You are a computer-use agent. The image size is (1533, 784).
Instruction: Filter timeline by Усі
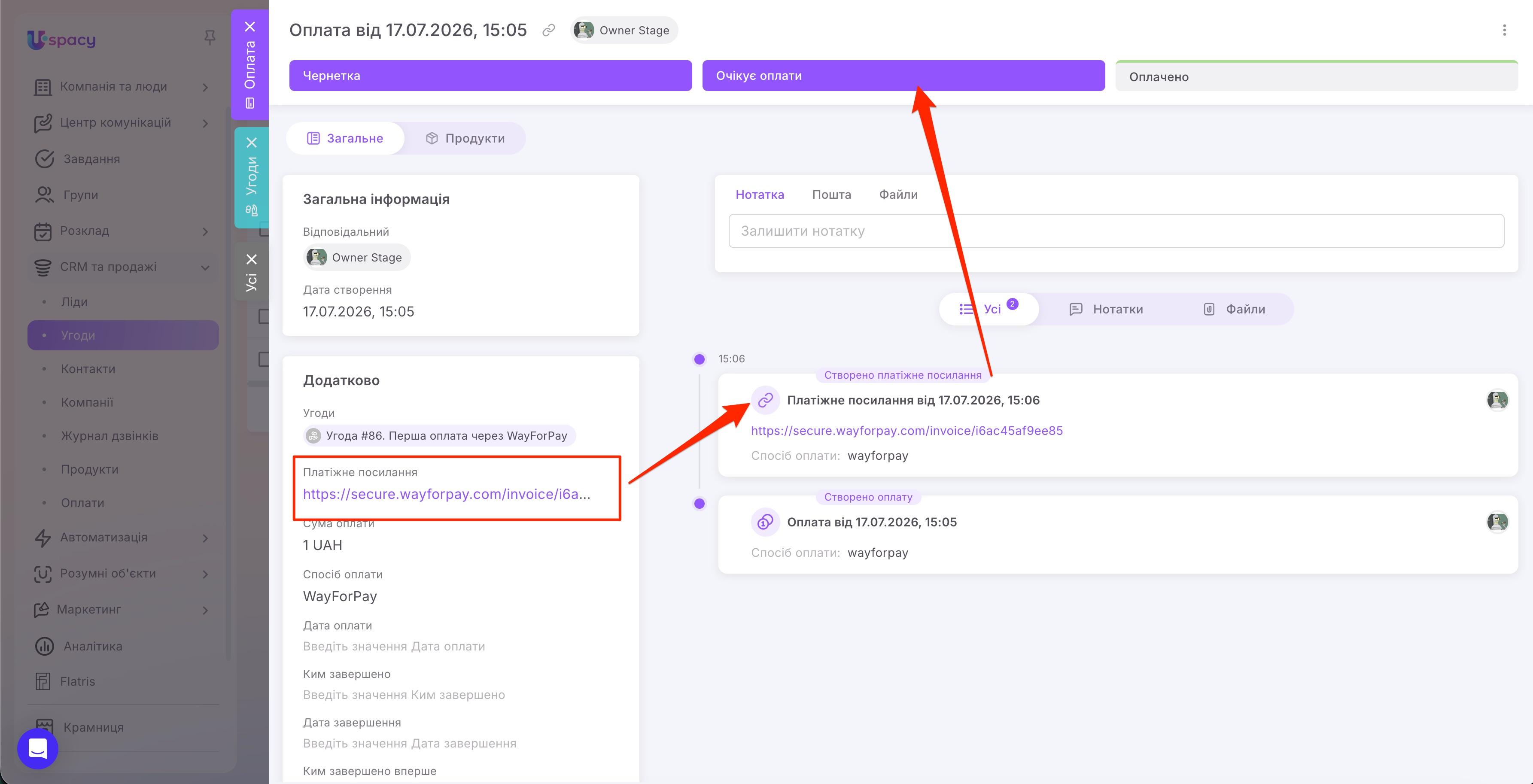(x=989, y=309)
